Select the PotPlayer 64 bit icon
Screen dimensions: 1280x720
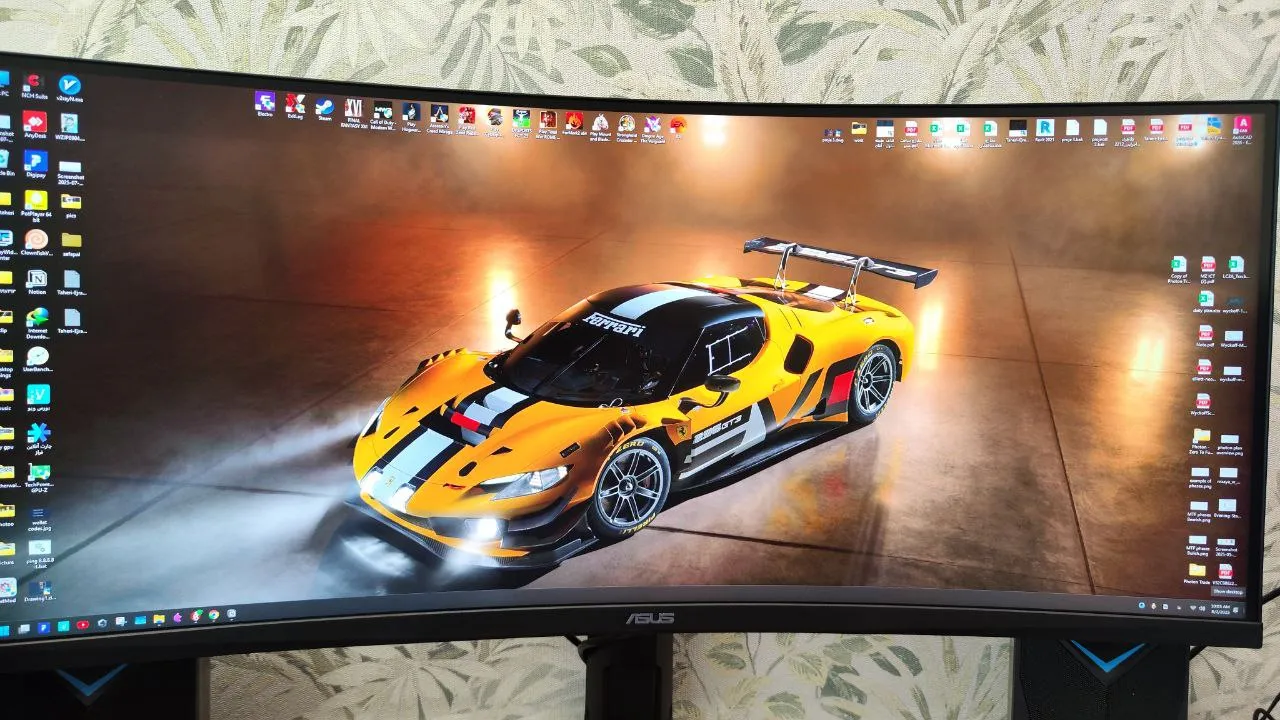36,201
